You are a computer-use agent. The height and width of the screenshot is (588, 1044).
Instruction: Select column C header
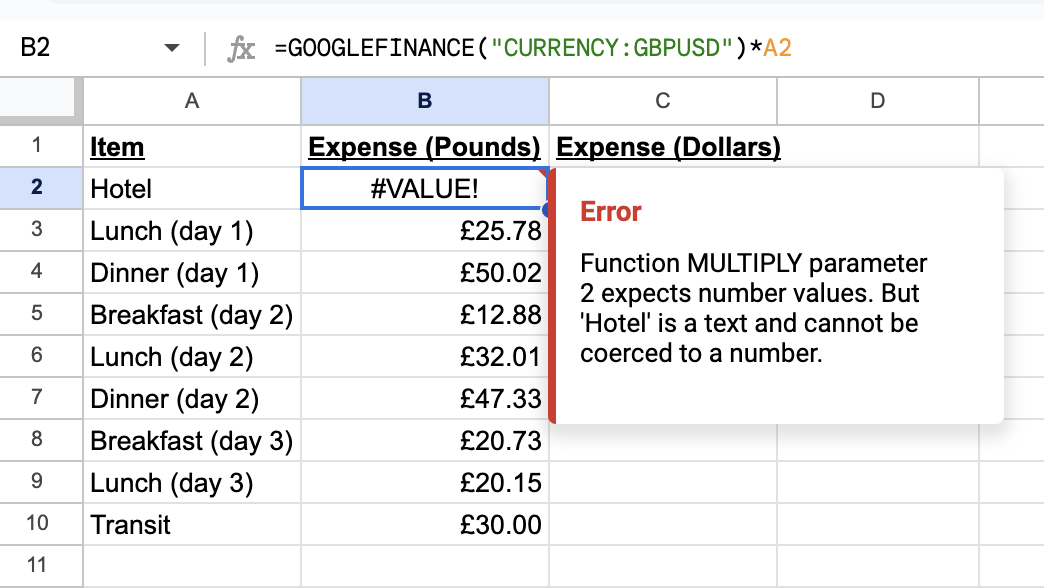pos(661,100)
